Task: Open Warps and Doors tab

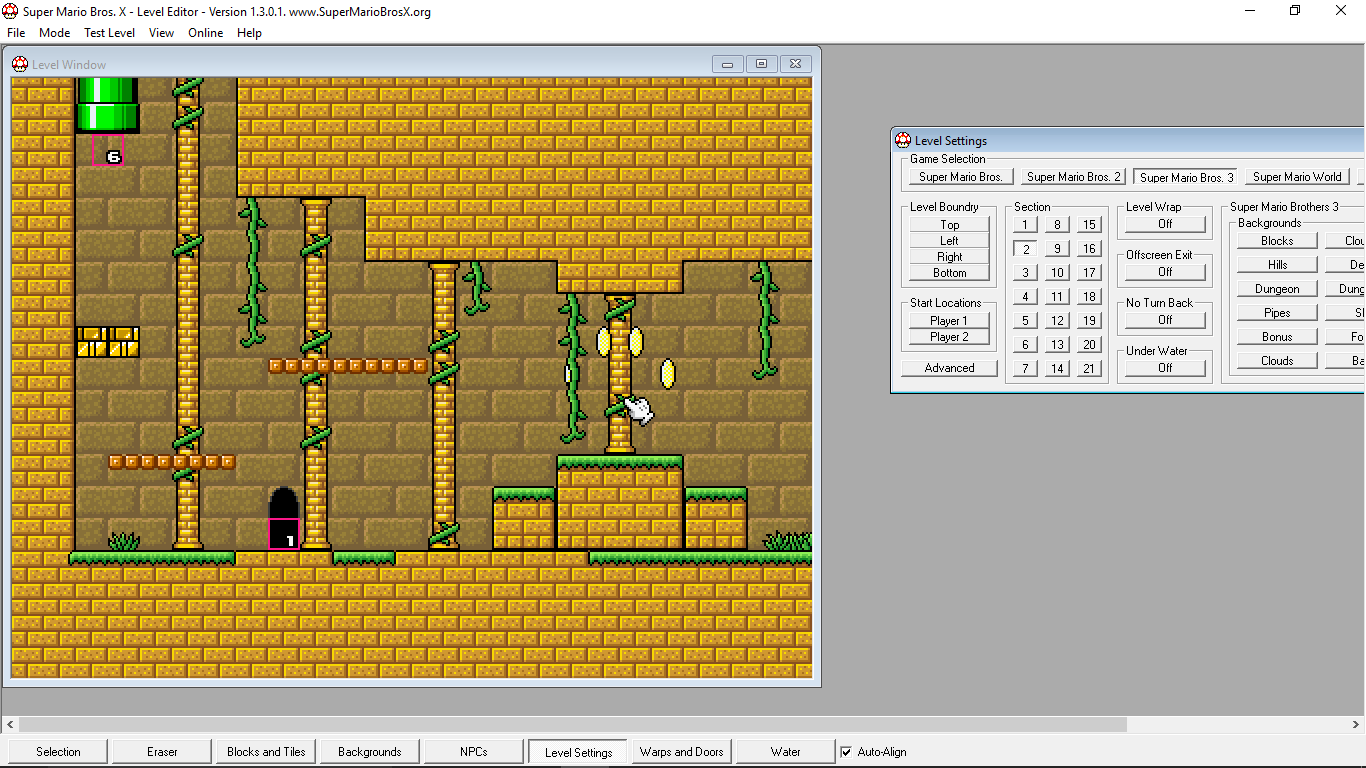Action: tap(682, 752)
